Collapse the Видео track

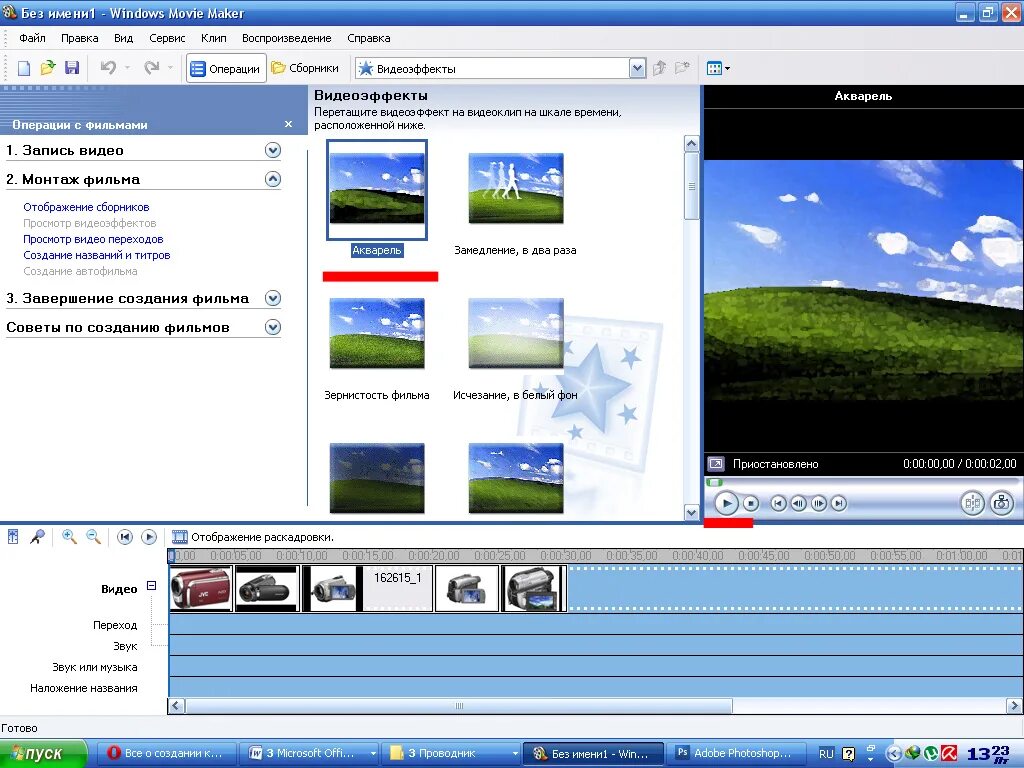coord(152,586)
